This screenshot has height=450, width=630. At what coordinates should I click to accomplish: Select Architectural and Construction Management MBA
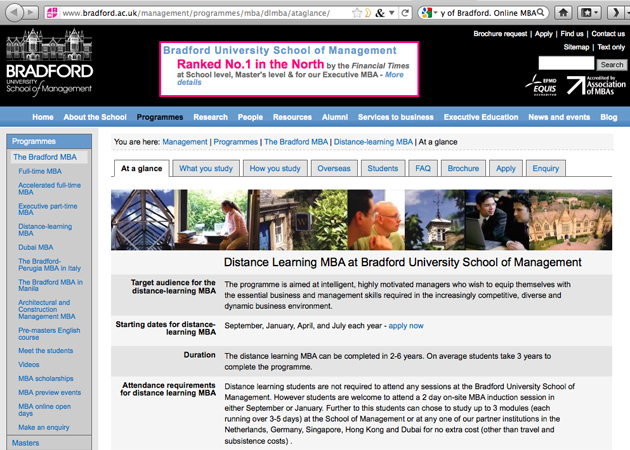pos(47,309)
